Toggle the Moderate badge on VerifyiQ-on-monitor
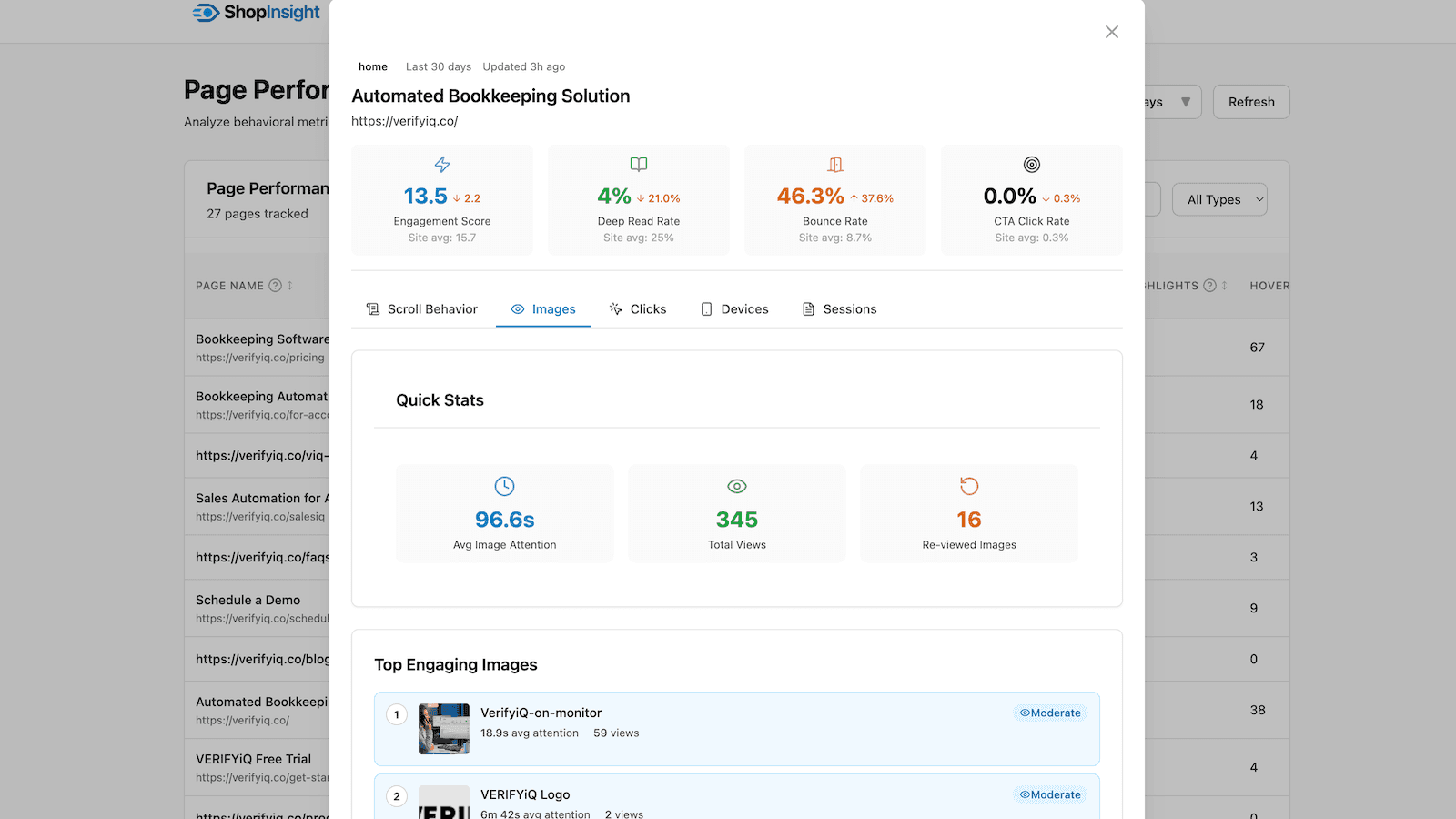 click(x=1049, y=713)
